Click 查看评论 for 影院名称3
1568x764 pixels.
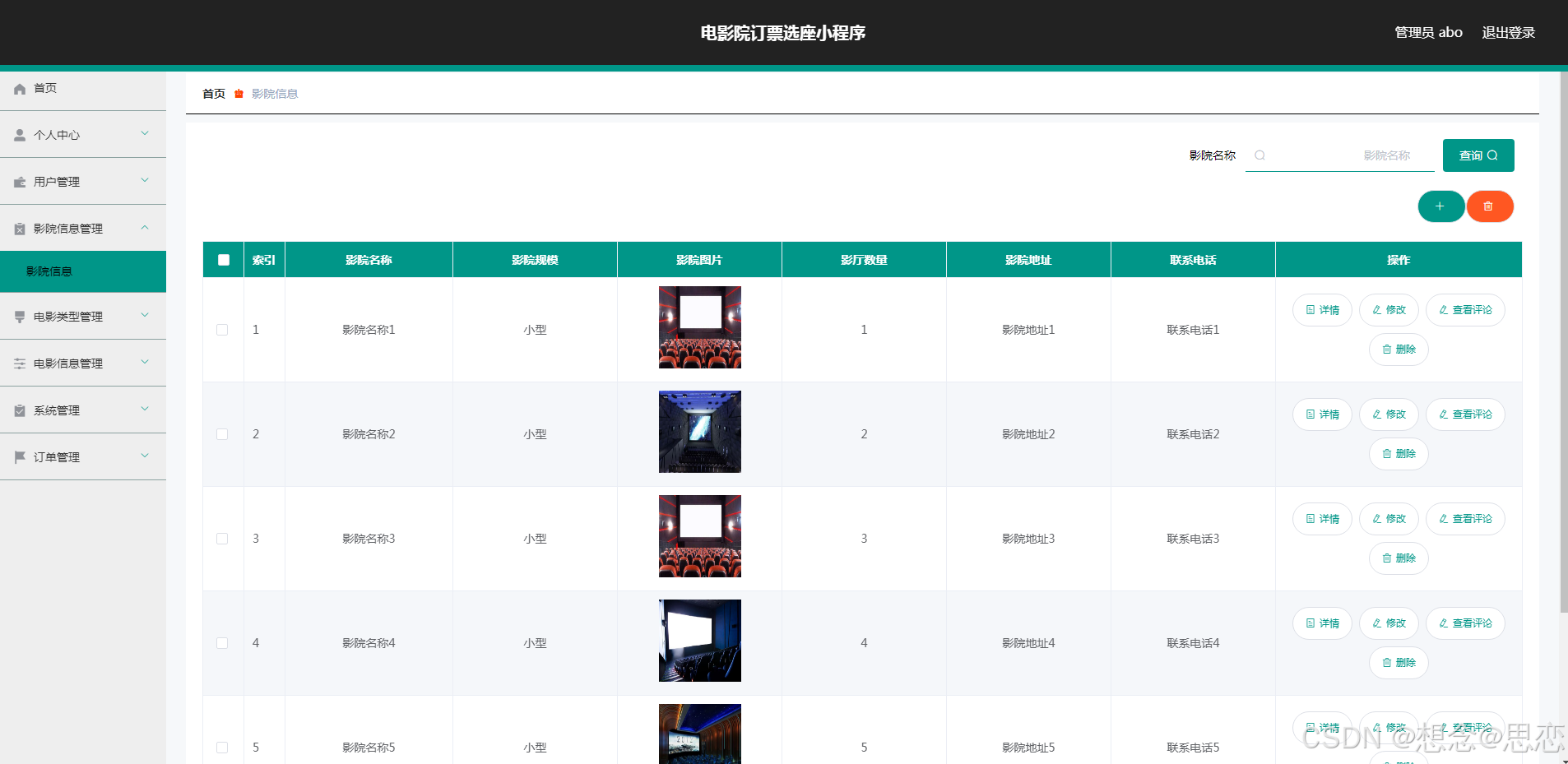tap(1465, 519)
